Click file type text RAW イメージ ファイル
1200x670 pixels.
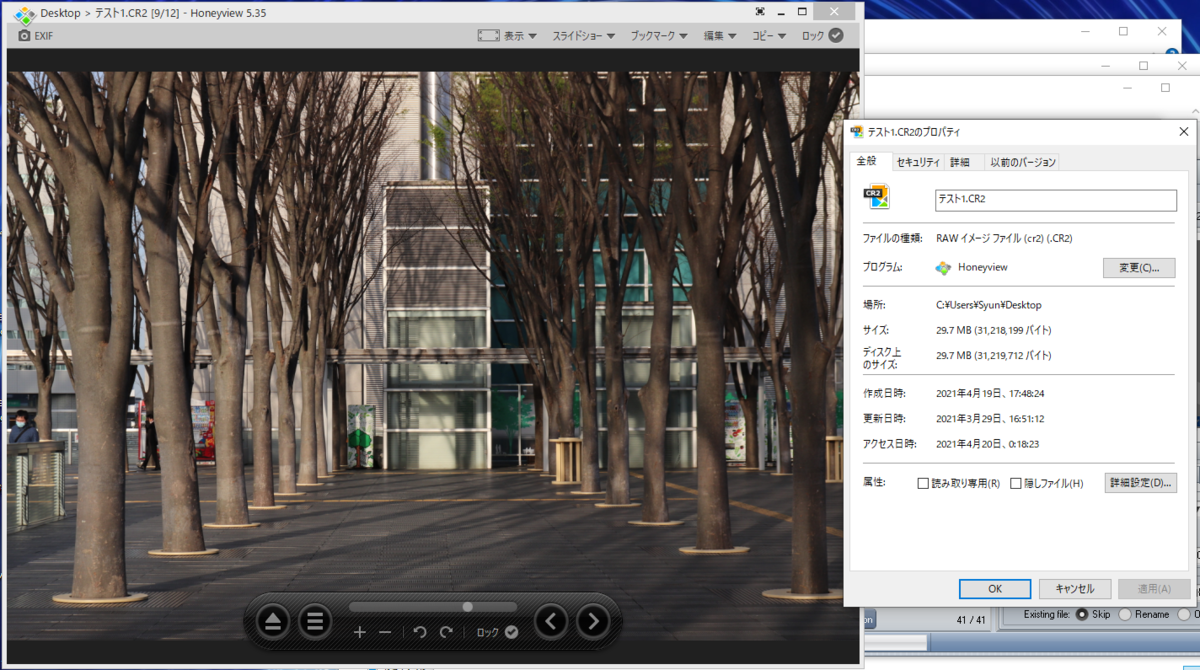(978, 238)
